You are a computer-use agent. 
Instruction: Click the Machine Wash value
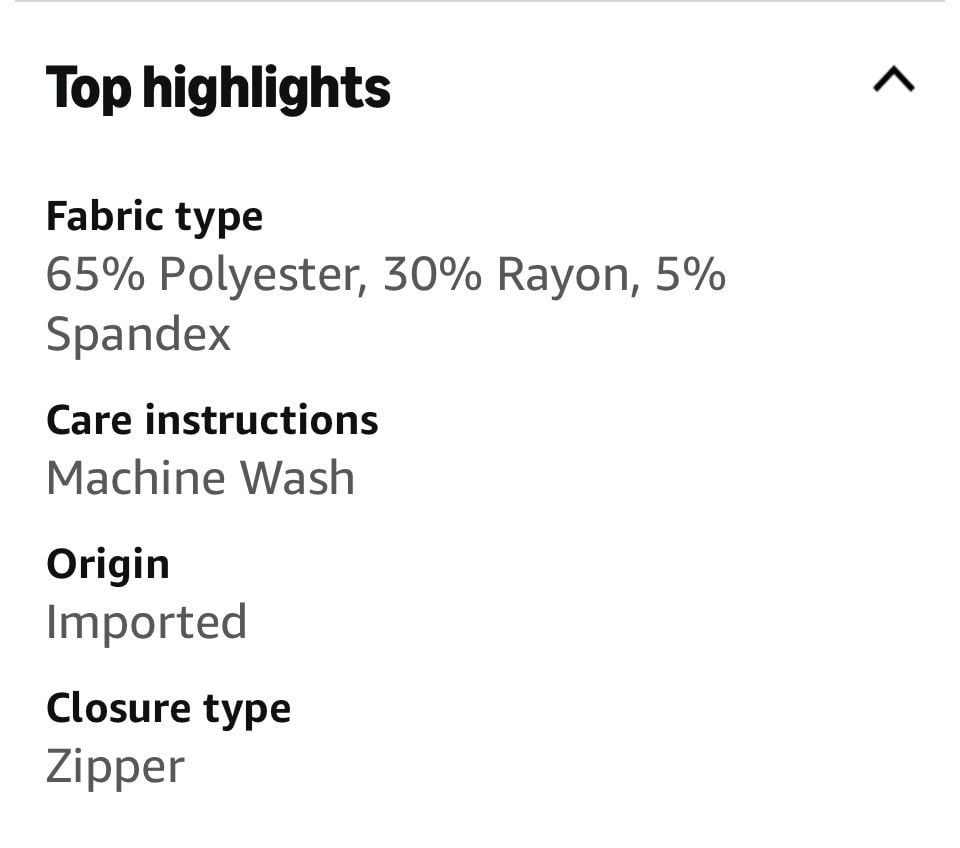pos(201,478)
